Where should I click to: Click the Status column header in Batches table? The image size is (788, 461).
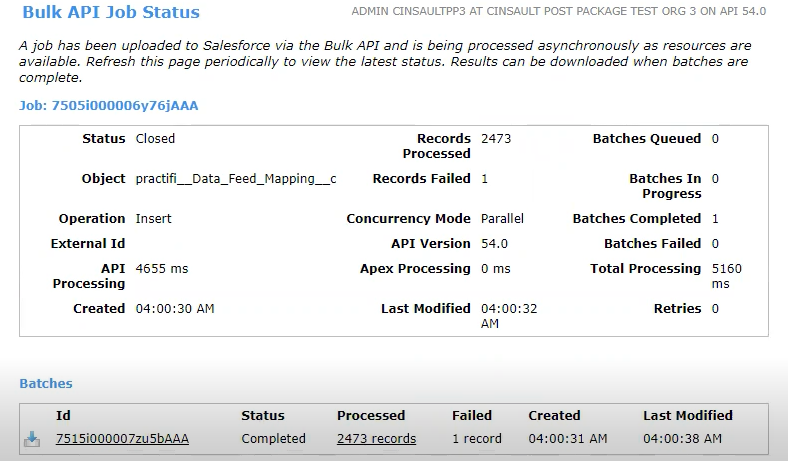point(264,415)
